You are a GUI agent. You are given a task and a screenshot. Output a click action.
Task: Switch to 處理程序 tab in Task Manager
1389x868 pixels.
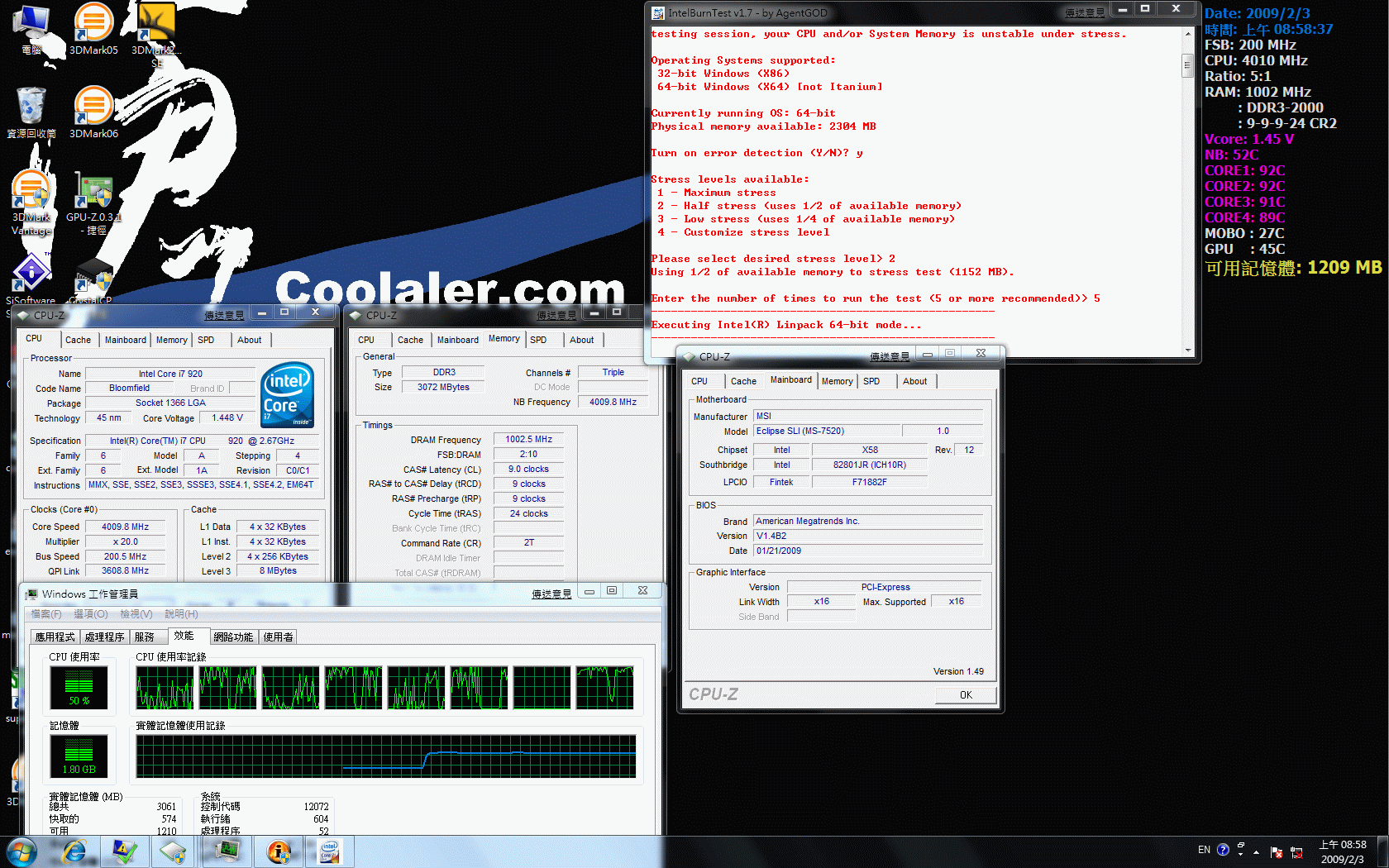point(104,637)
